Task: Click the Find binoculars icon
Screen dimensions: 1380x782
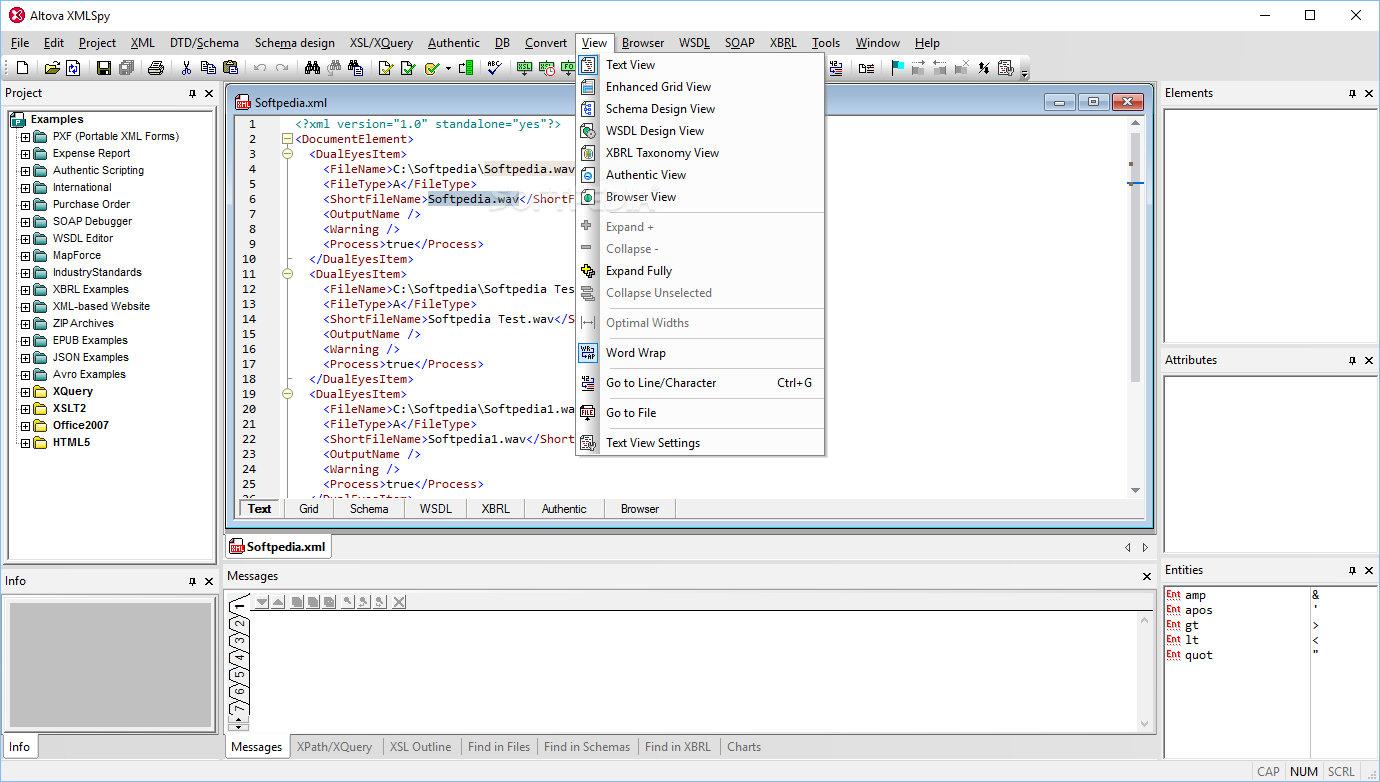Action: pos(312,68)
